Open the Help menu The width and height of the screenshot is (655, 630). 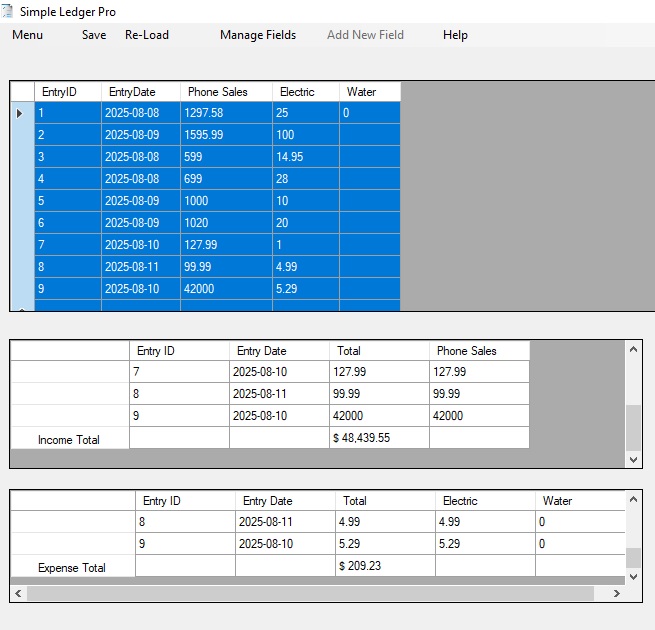pyautogui.click(x=455, y=35)
